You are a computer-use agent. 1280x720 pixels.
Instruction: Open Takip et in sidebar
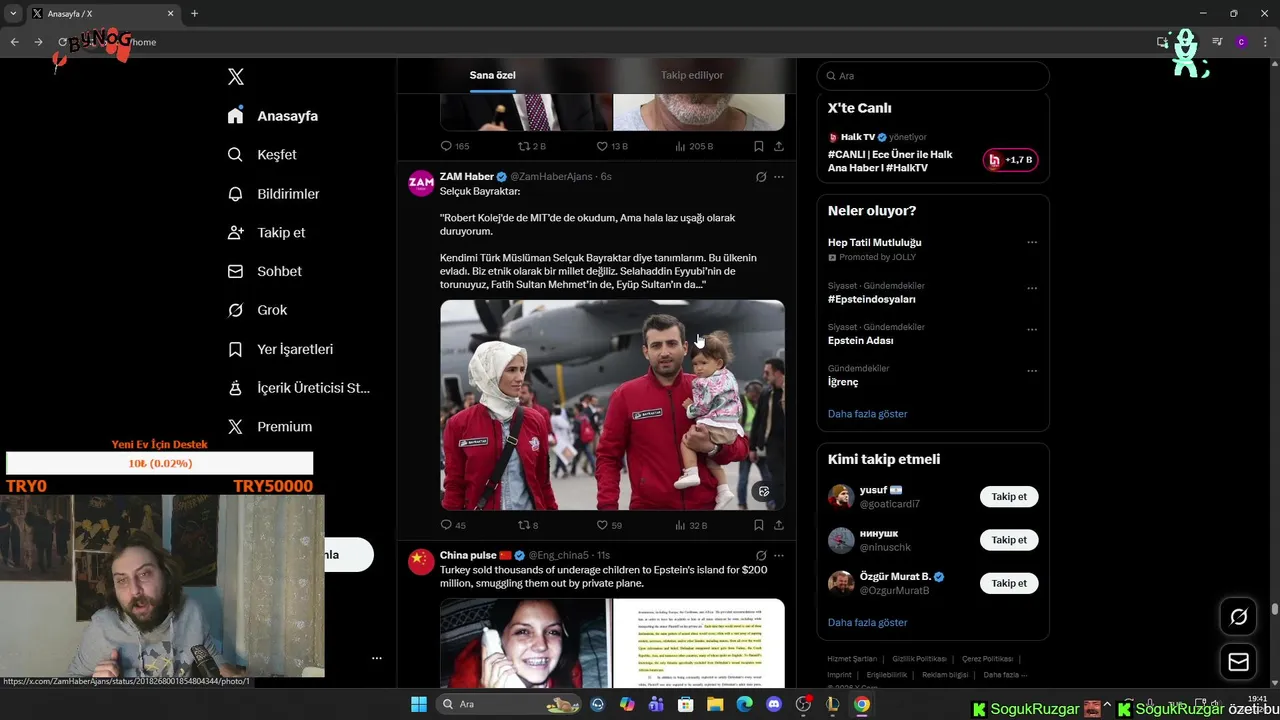tap(266, 232)
